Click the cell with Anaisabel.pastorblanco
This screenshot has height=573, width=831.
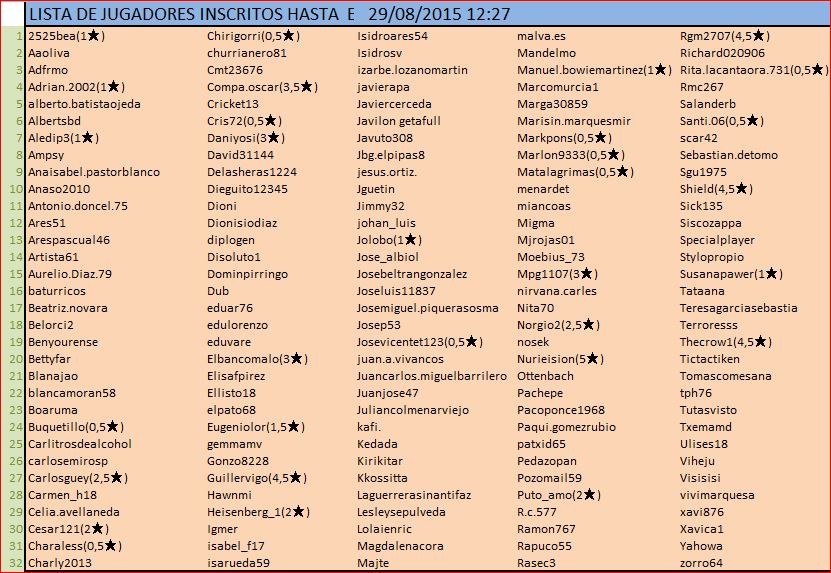(x=94, y=172)
